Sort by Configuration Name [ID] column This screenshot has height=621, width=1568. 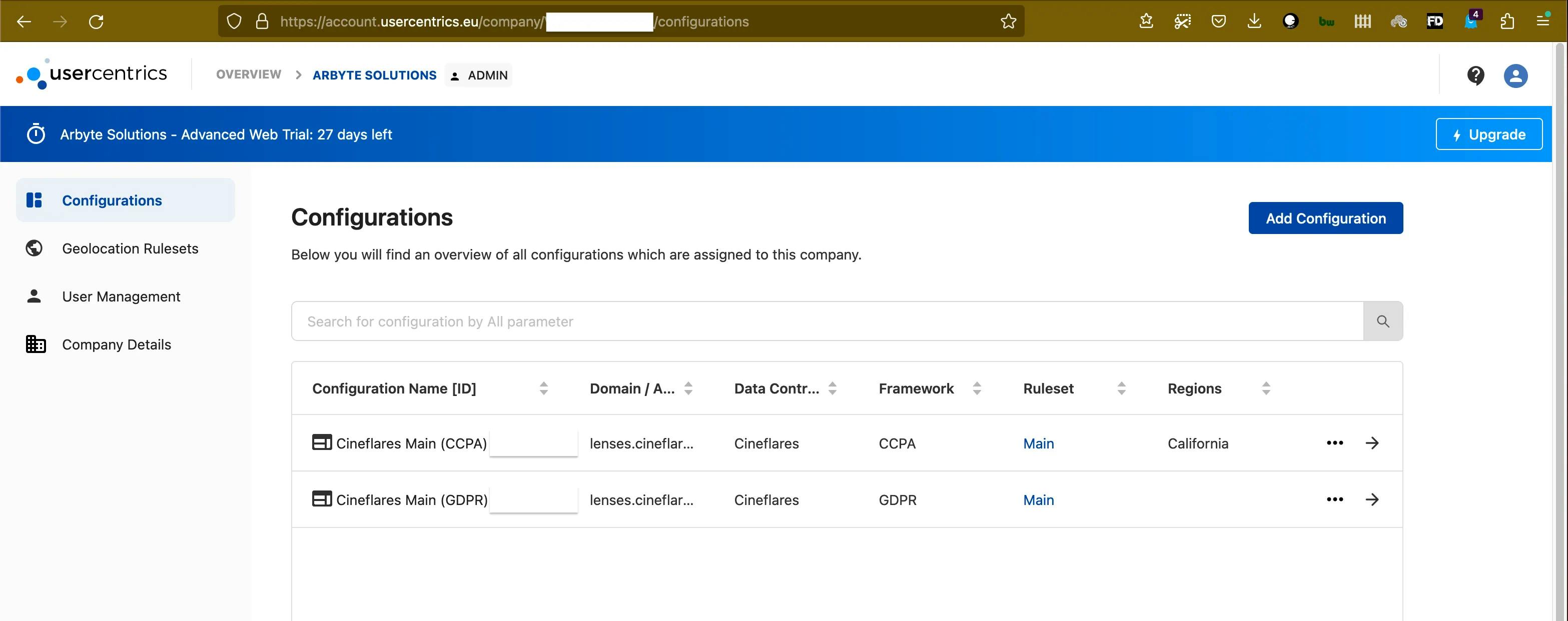pyautogui.click(x=543, y=388)
